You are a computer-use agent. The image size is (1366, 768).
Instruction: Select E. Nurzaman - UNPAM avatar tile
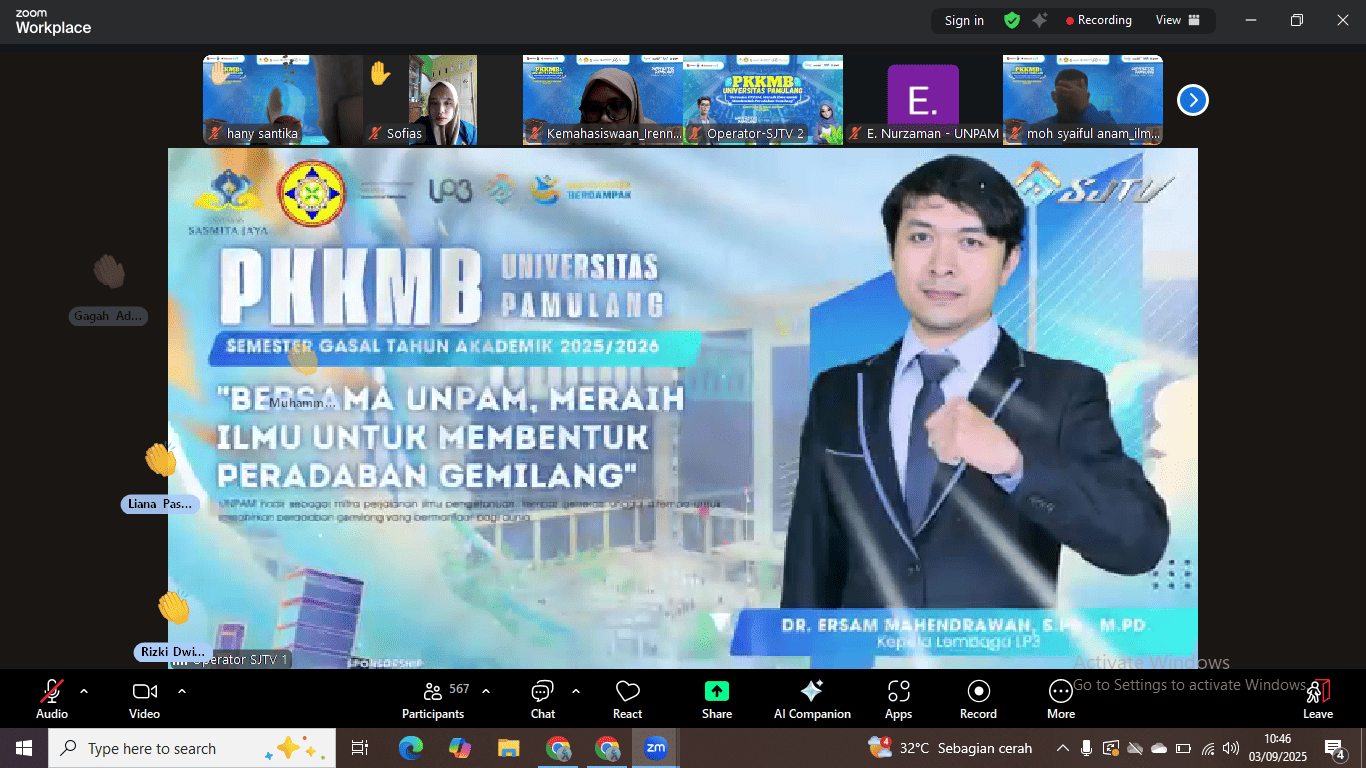pyautogui.click(x=923, y=100)
